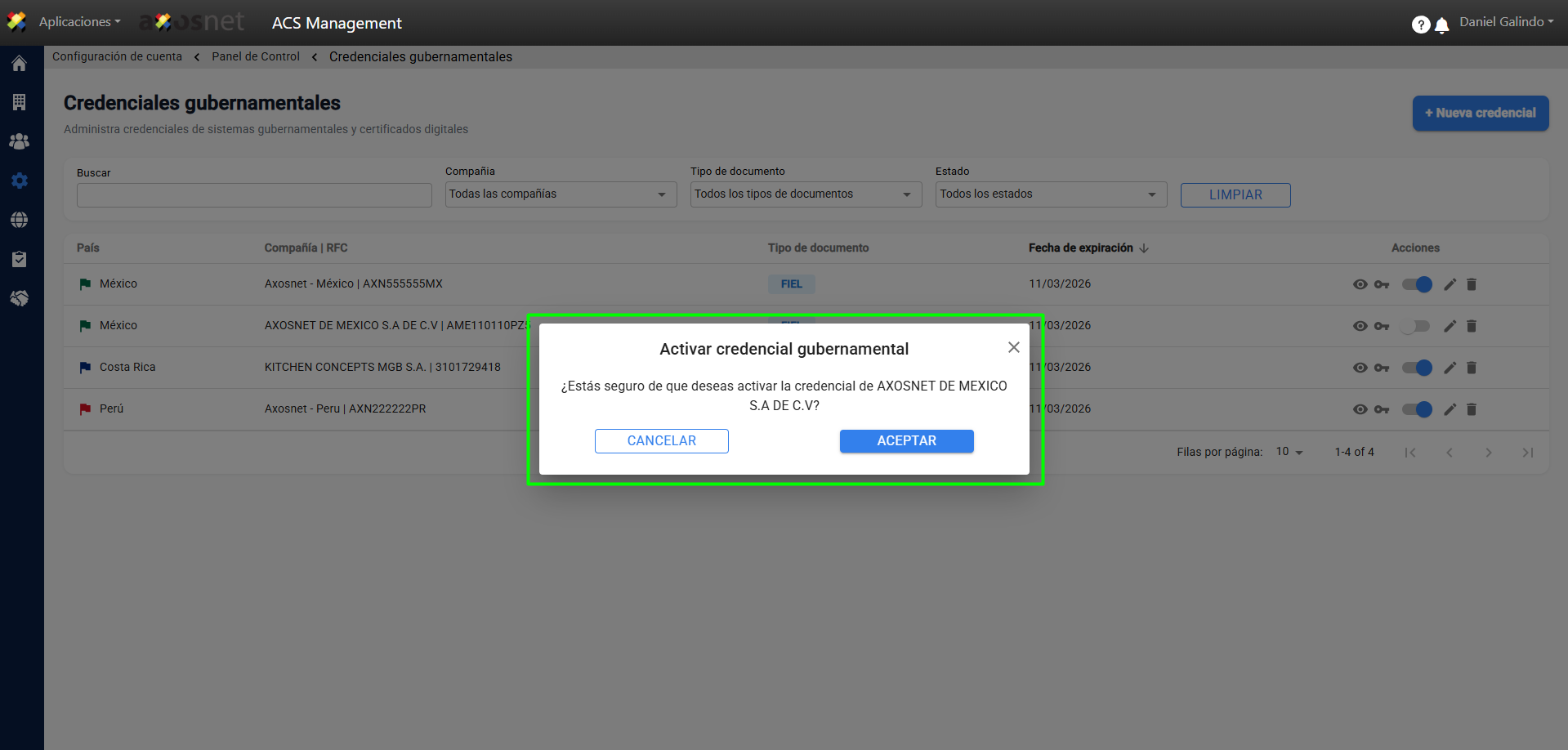1568x750 pixels.
Task: Click CANCELAR in the activation dialog
Action: (661, 441)
